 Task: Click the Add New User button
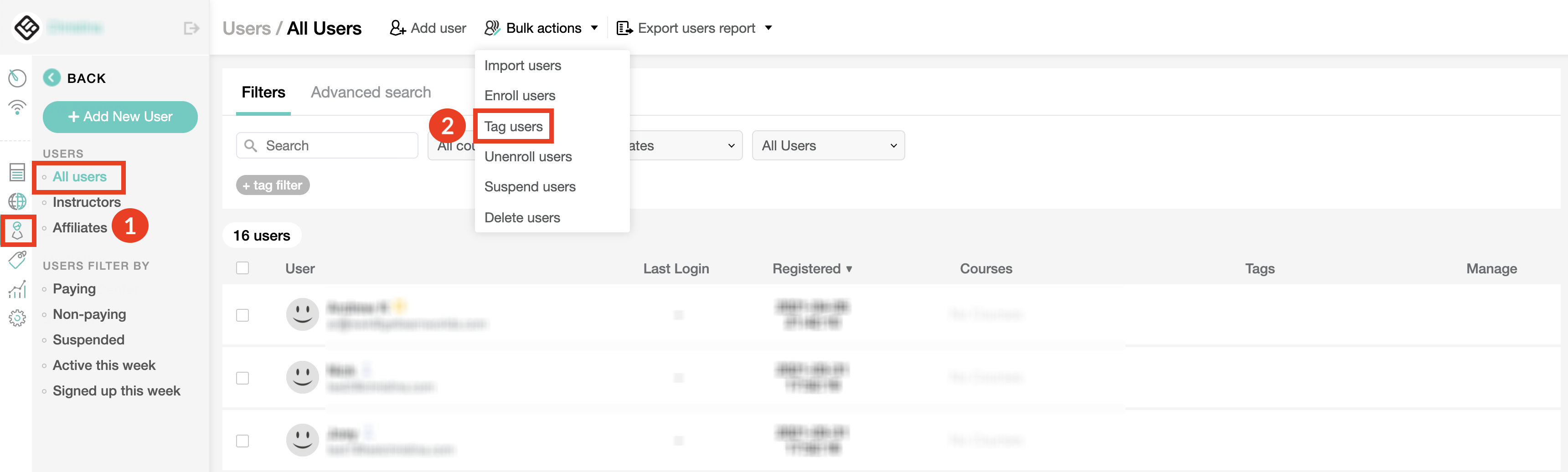pyautogui.click(x=120, y=117)
